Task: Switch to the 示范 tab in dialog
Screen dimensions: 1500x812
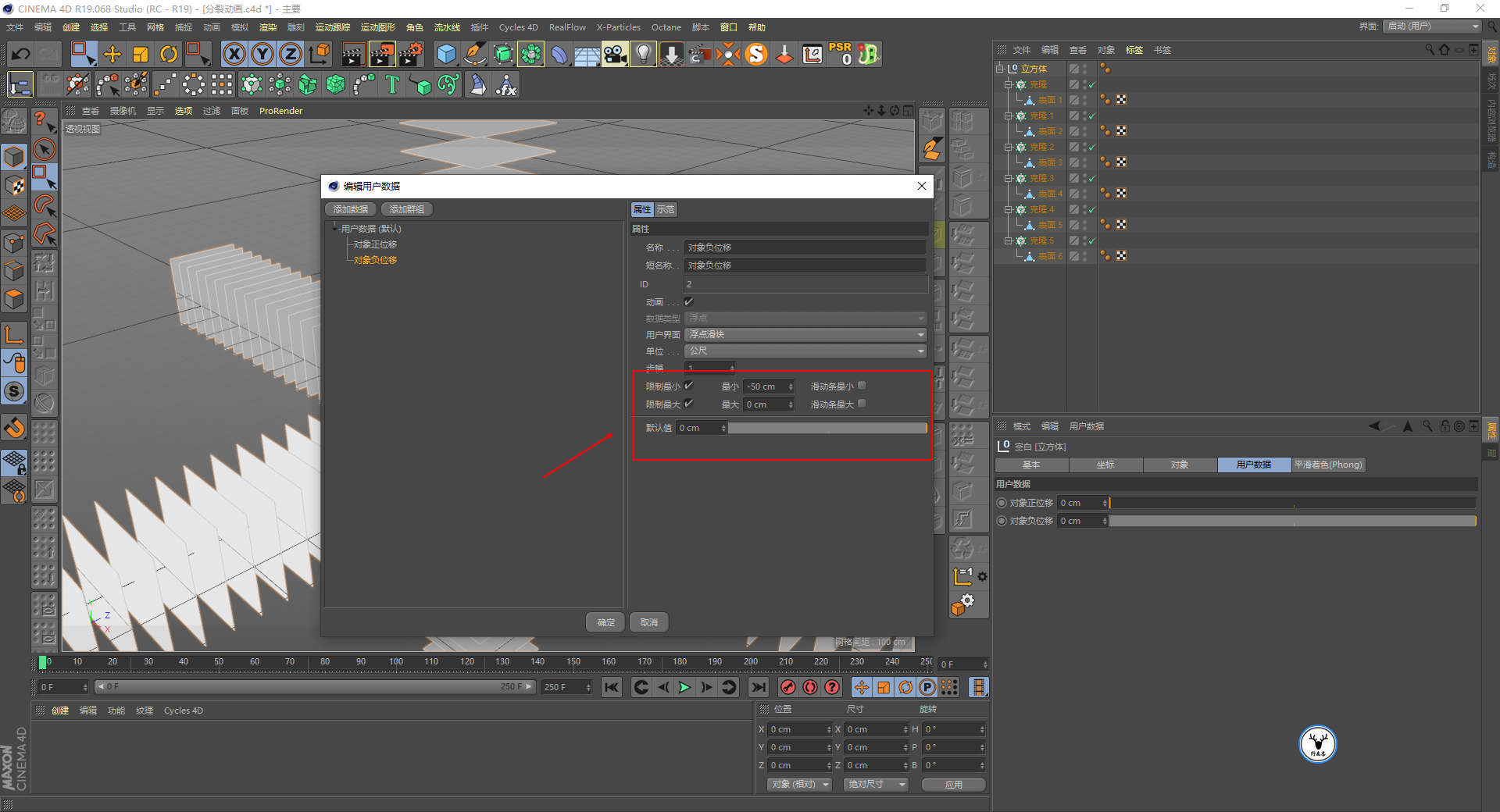Action: [x=666, y=209]
